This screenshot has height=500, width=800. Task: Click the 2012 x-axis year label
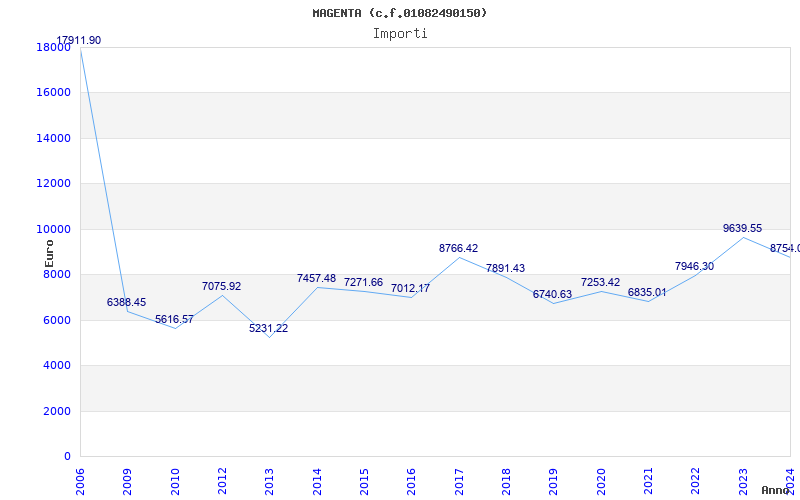pos(222,481)
